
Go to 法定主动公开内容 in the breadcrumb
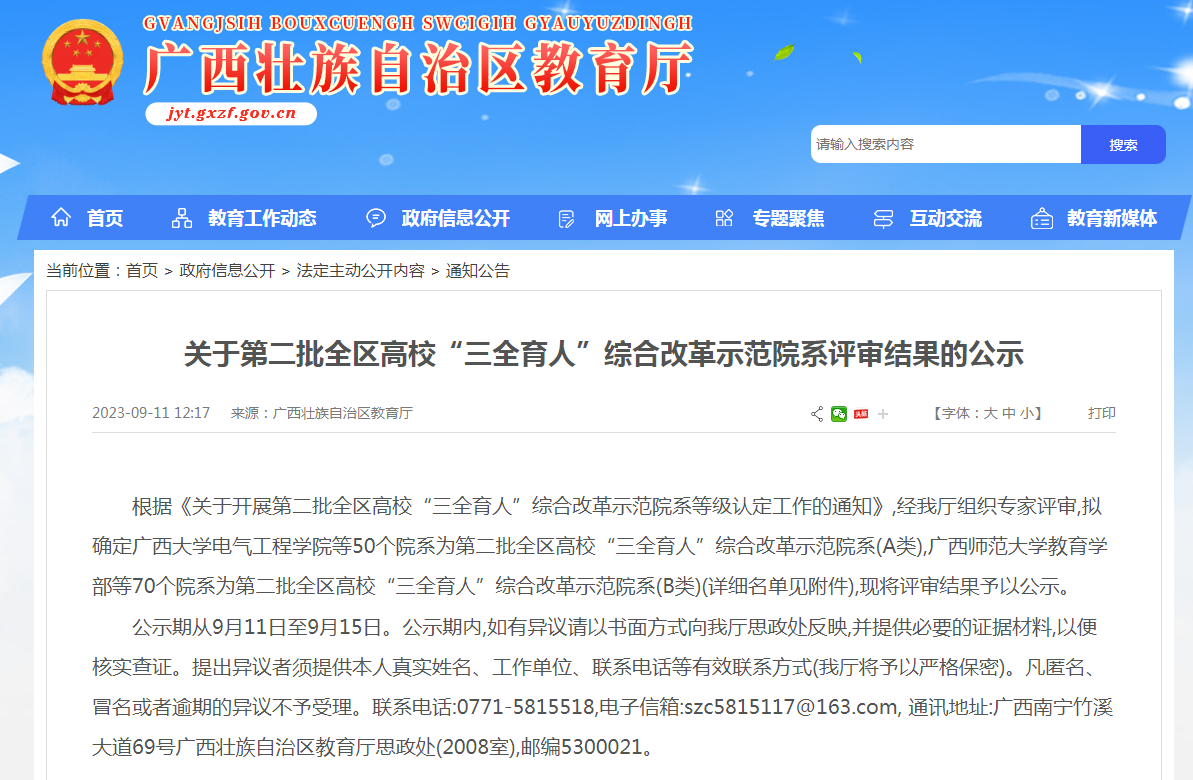(360, 271)
